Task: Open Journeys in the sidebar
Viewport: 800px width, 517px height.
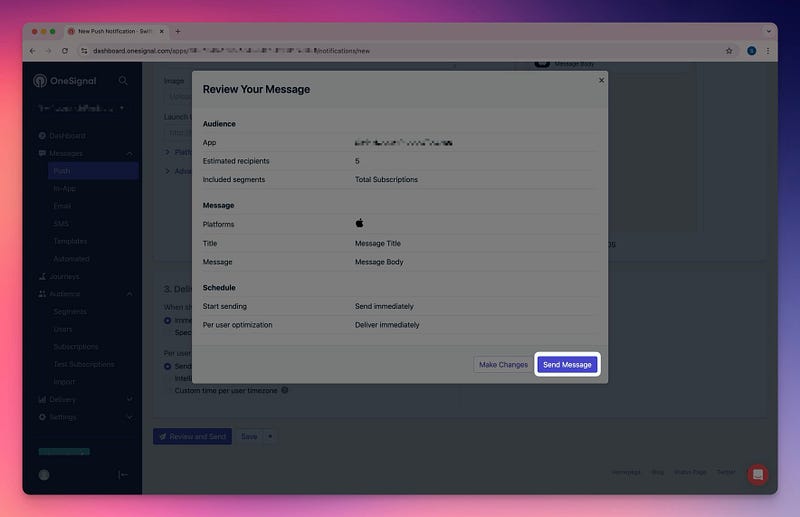Action: (x=64, y=277)
